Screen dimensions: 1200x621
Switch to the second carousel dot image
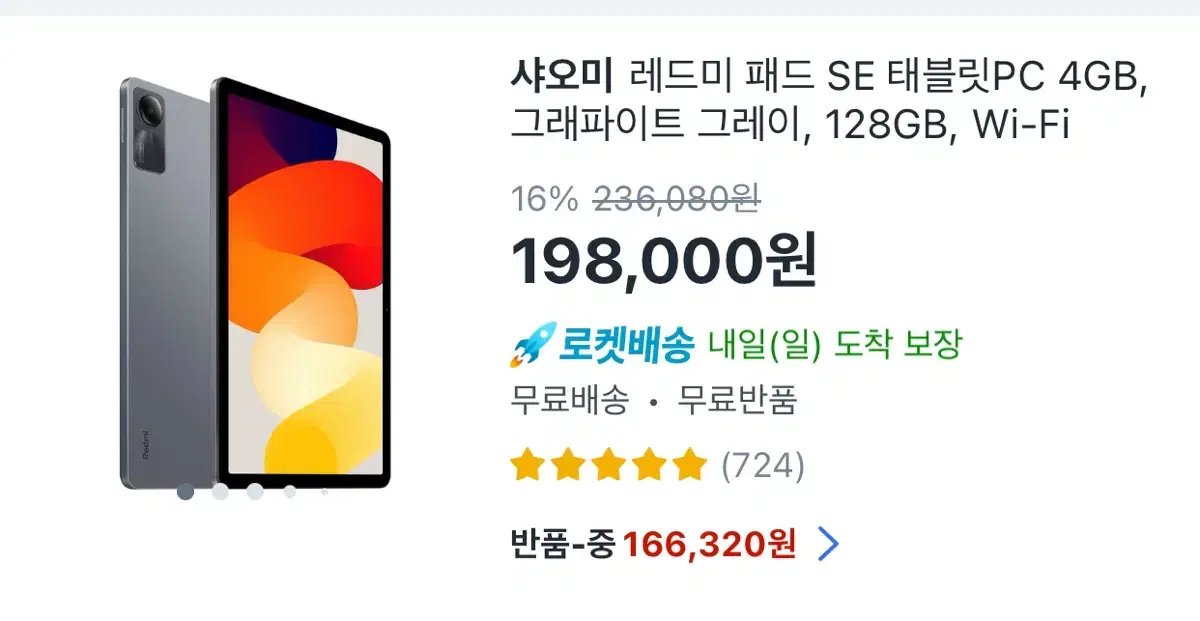220,491
